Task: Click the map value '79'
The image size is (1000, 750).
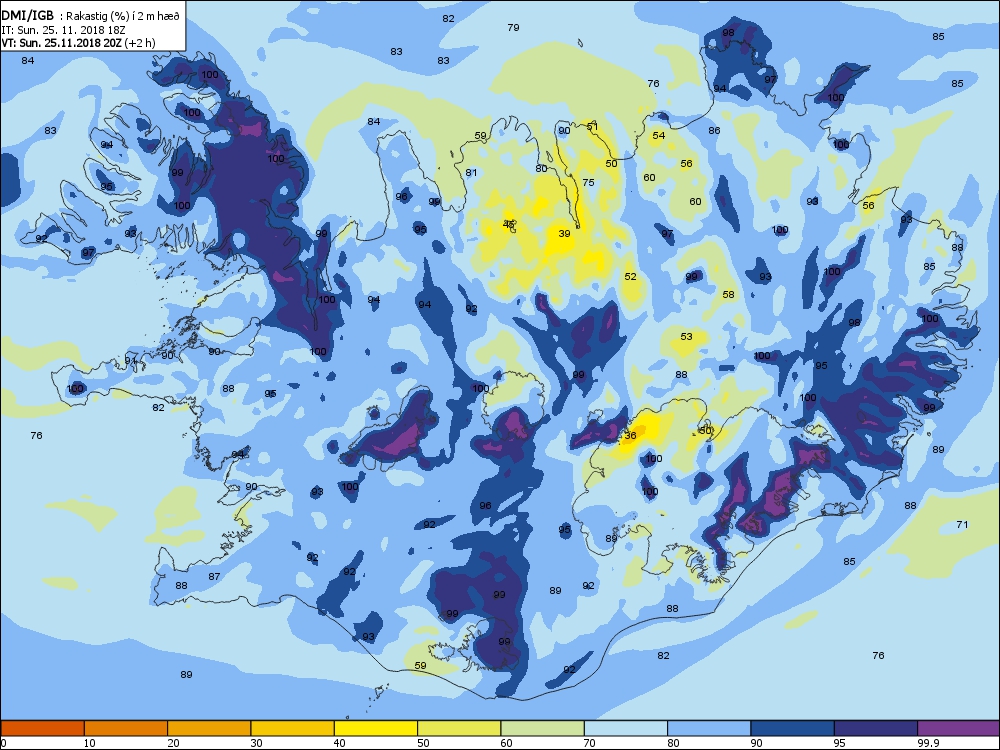Action: pyautogui.click(x=513, y=27)
